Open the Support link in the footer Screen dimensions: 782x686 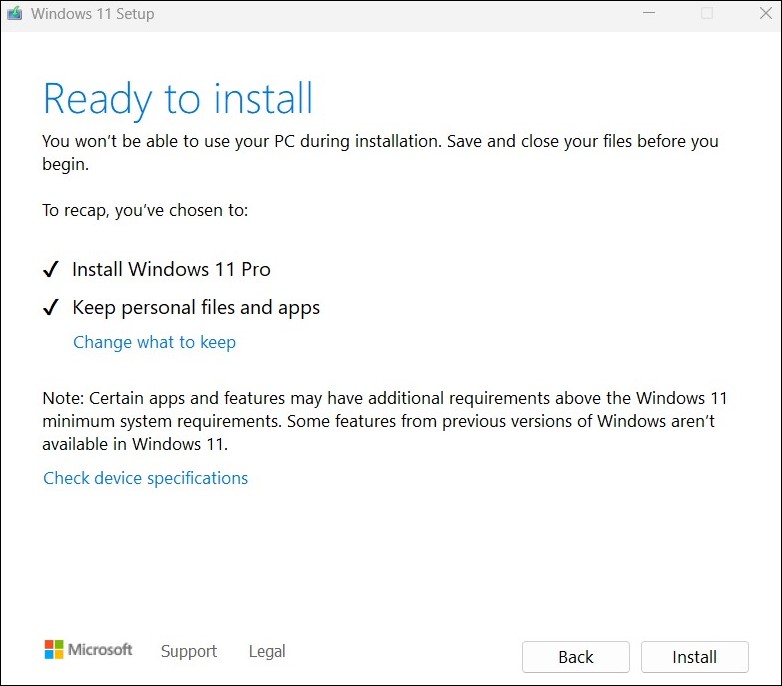click(x=188, y=651)
